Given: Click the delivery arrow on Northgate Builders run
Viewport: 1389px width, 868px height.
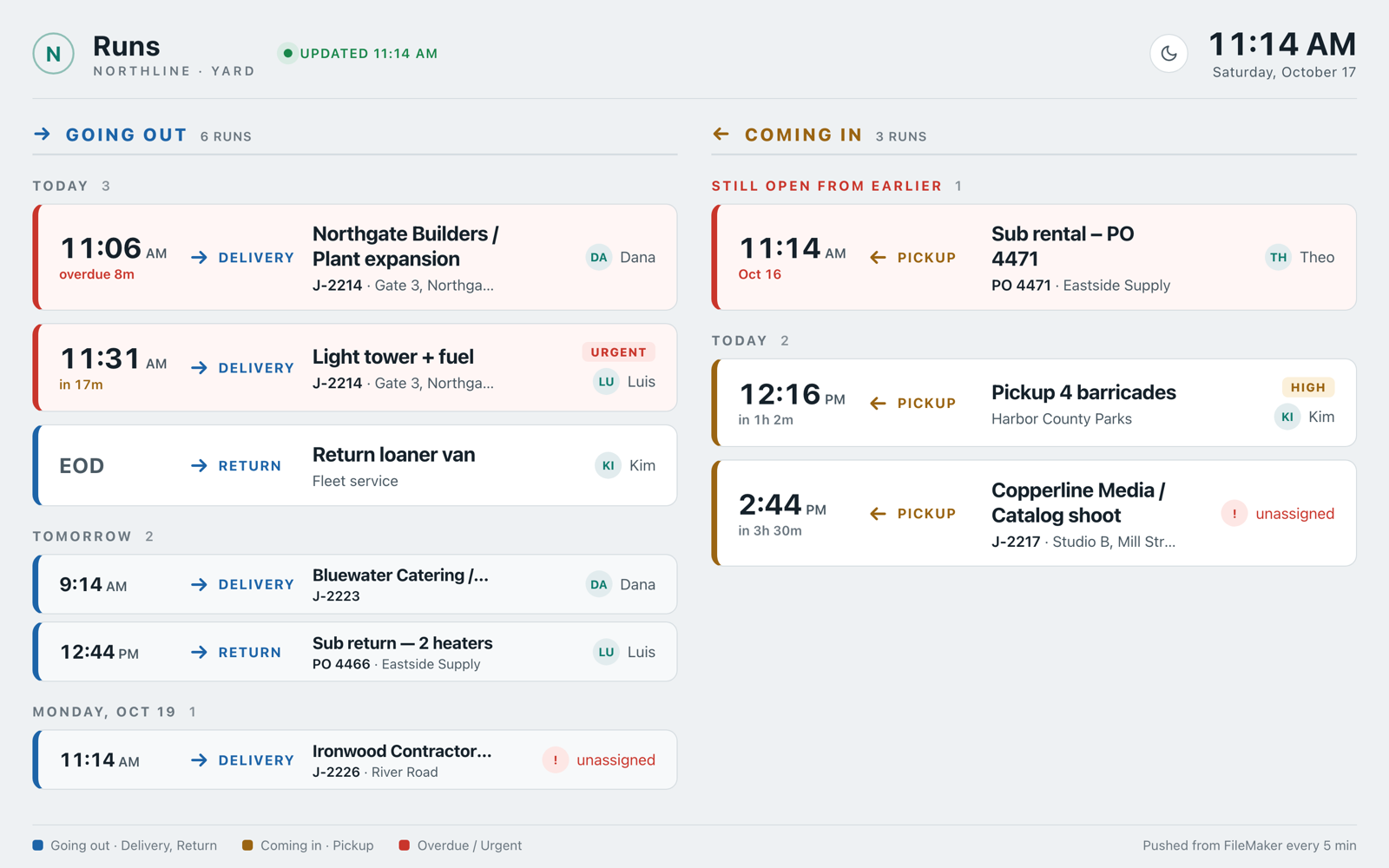Looking at the screenshot, I should pyautogui.click(x=199, y=258).
